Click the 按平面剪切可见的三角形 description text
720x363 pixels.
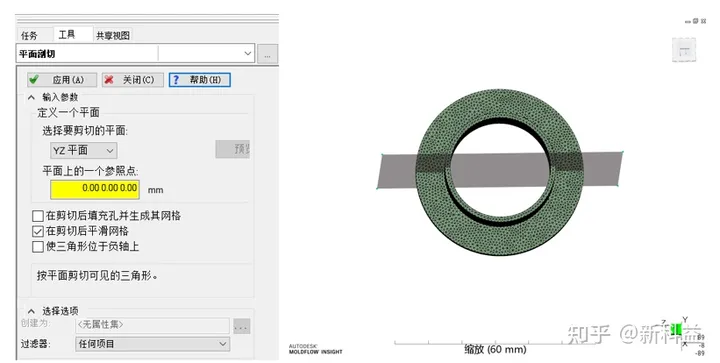(x=97, y=276)
